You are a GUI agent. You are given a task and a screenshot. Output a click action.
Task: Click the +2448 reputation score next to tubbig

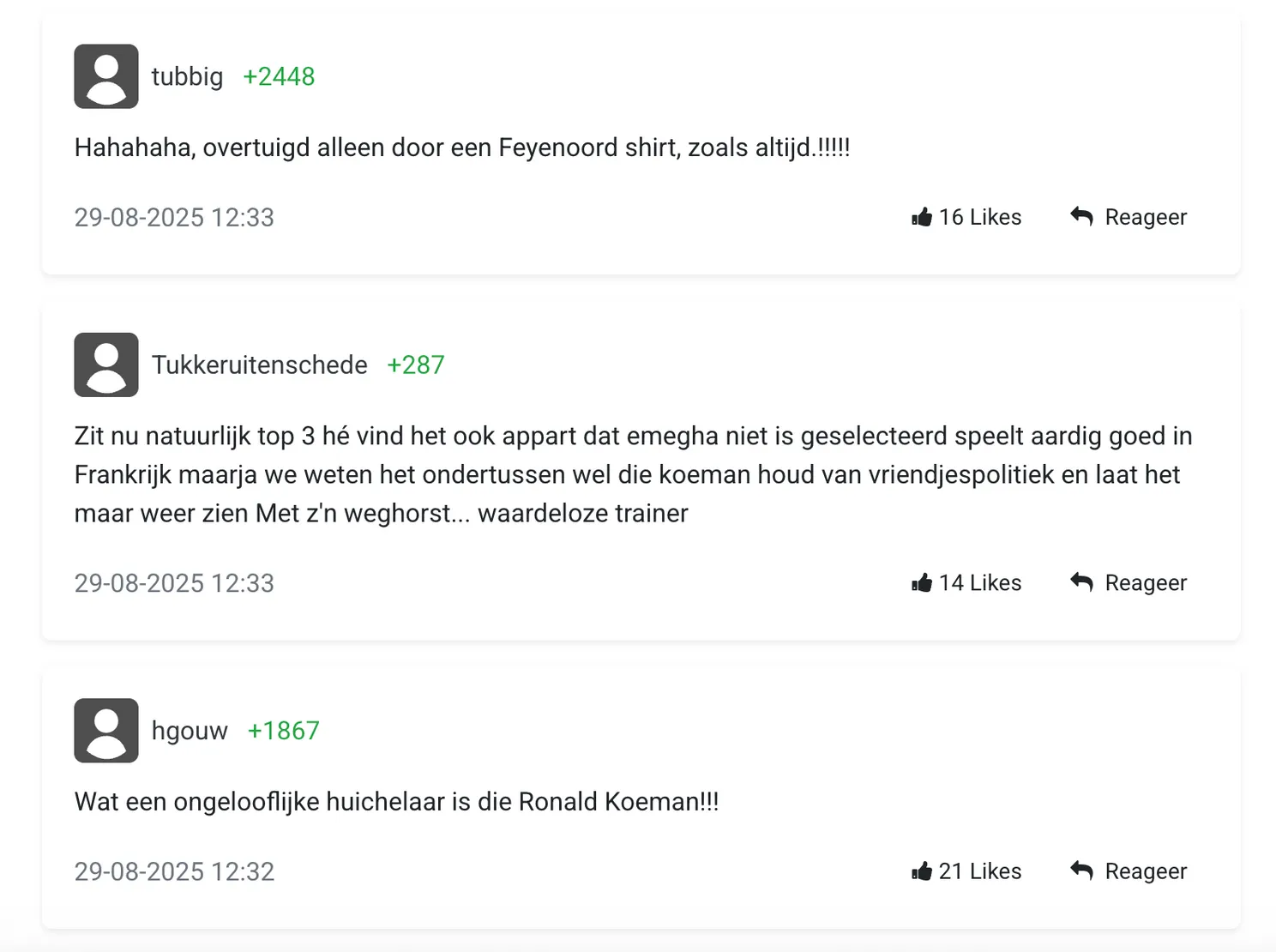coord(278,75)
